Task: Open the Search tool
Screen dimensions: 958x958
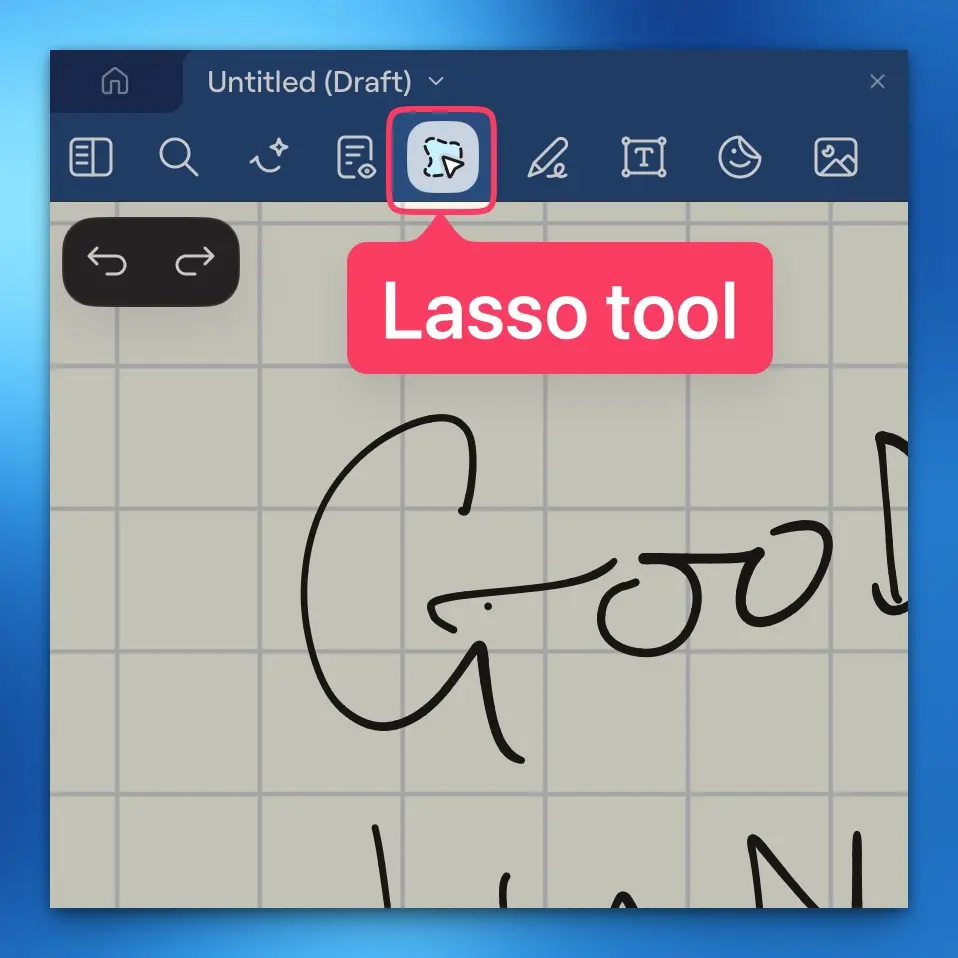Action: point(179,158)
